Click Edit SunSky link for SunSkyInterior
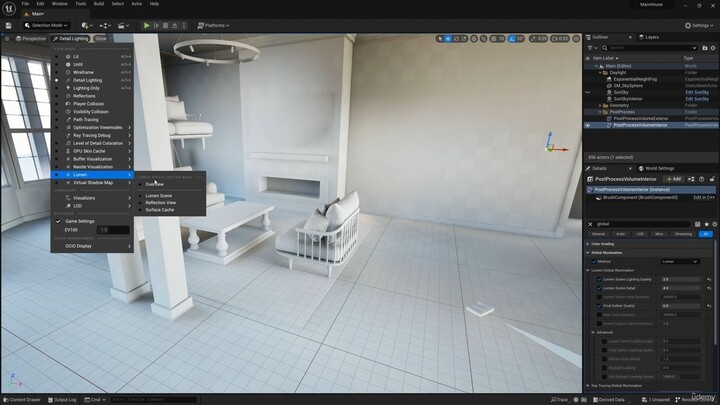720x405 pixels. coord(697,99)
